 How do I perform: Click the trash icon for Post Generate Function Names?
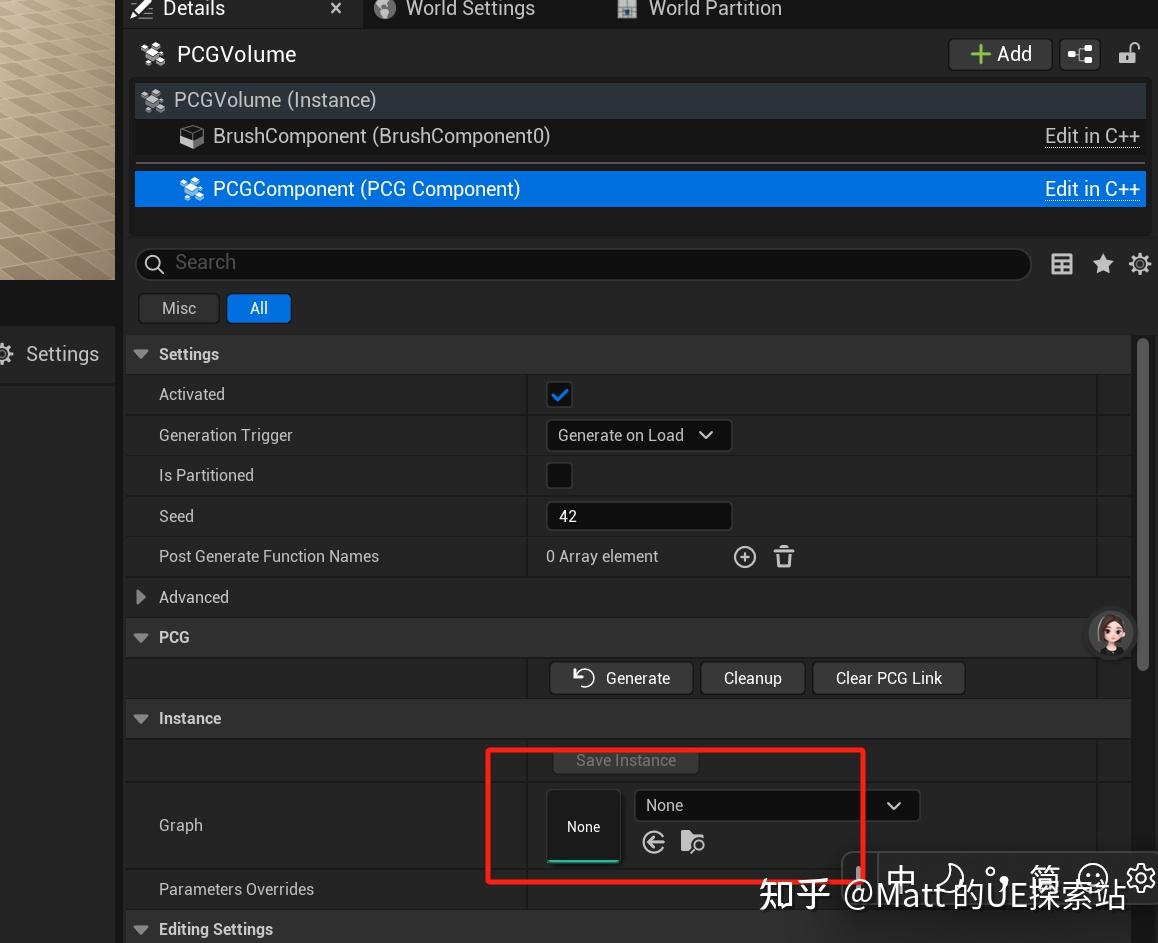[784, 556]
